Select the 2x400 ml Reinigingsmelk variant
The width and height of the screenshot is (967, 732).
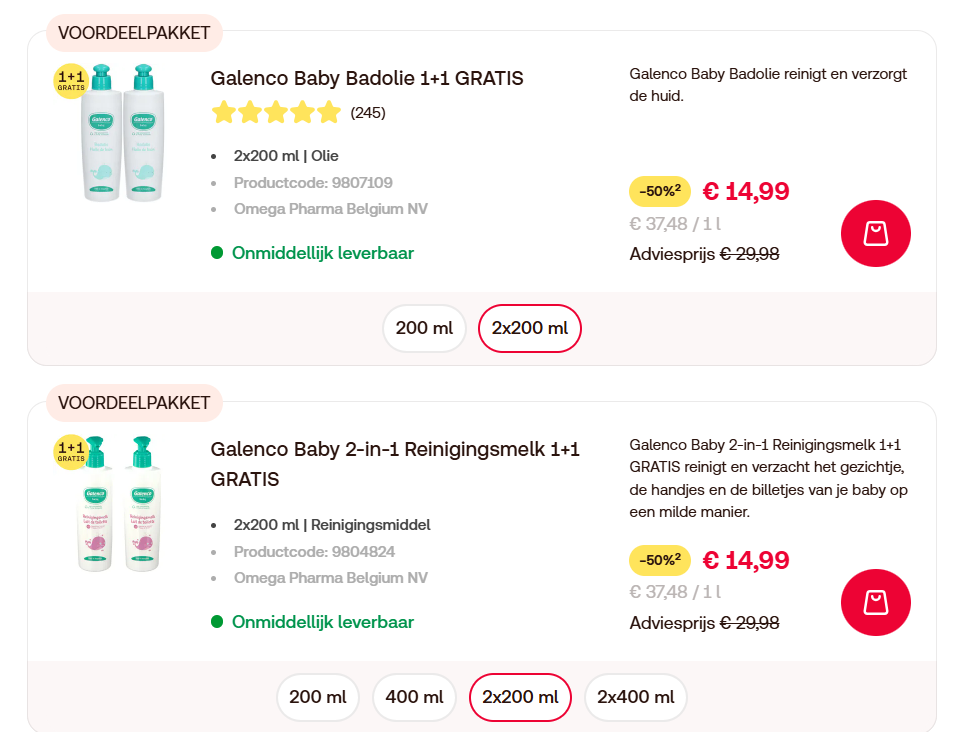point(635,697)
